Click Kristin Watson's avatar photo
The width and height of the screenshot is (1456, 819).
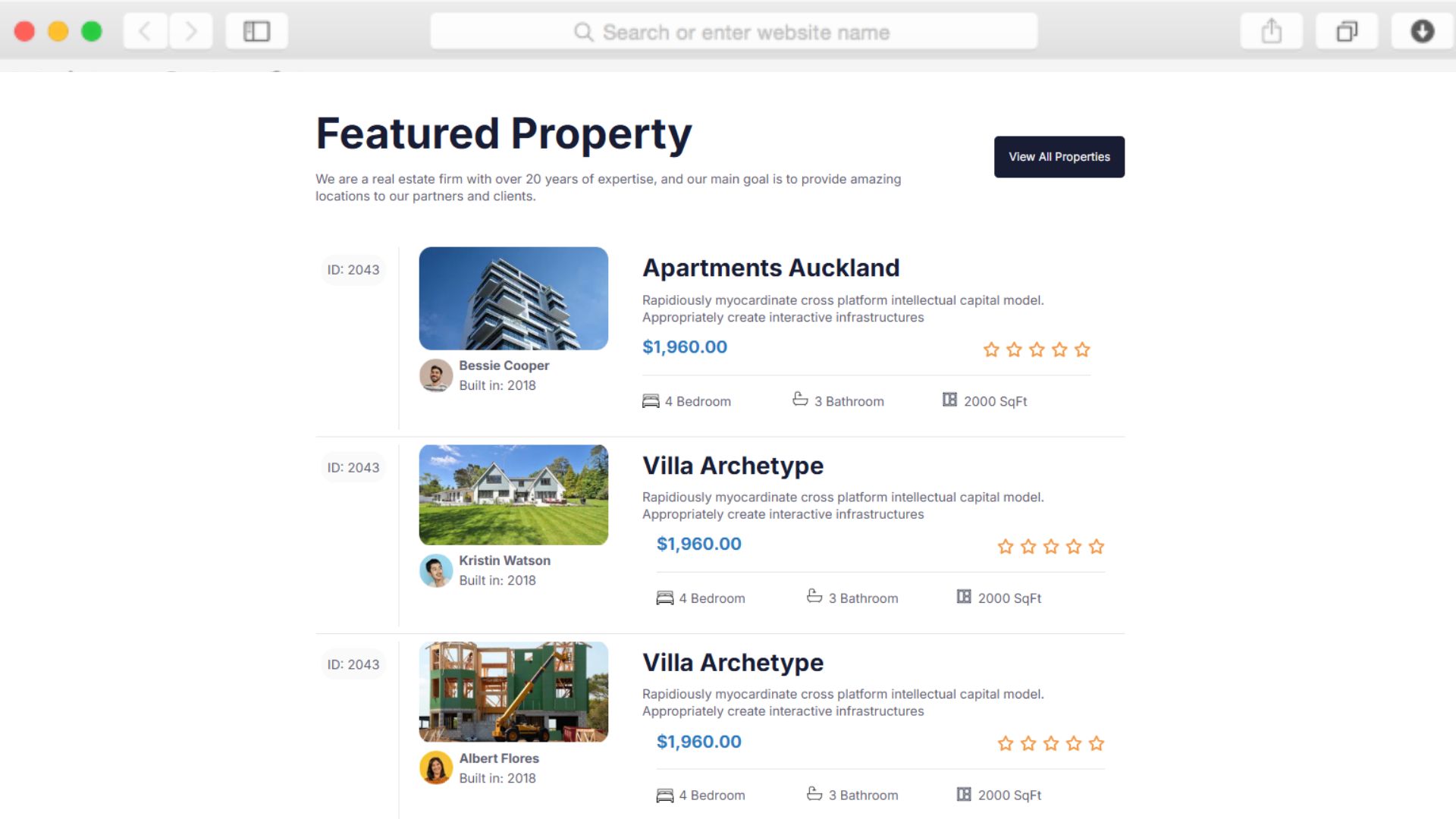(x=436, y=570)
